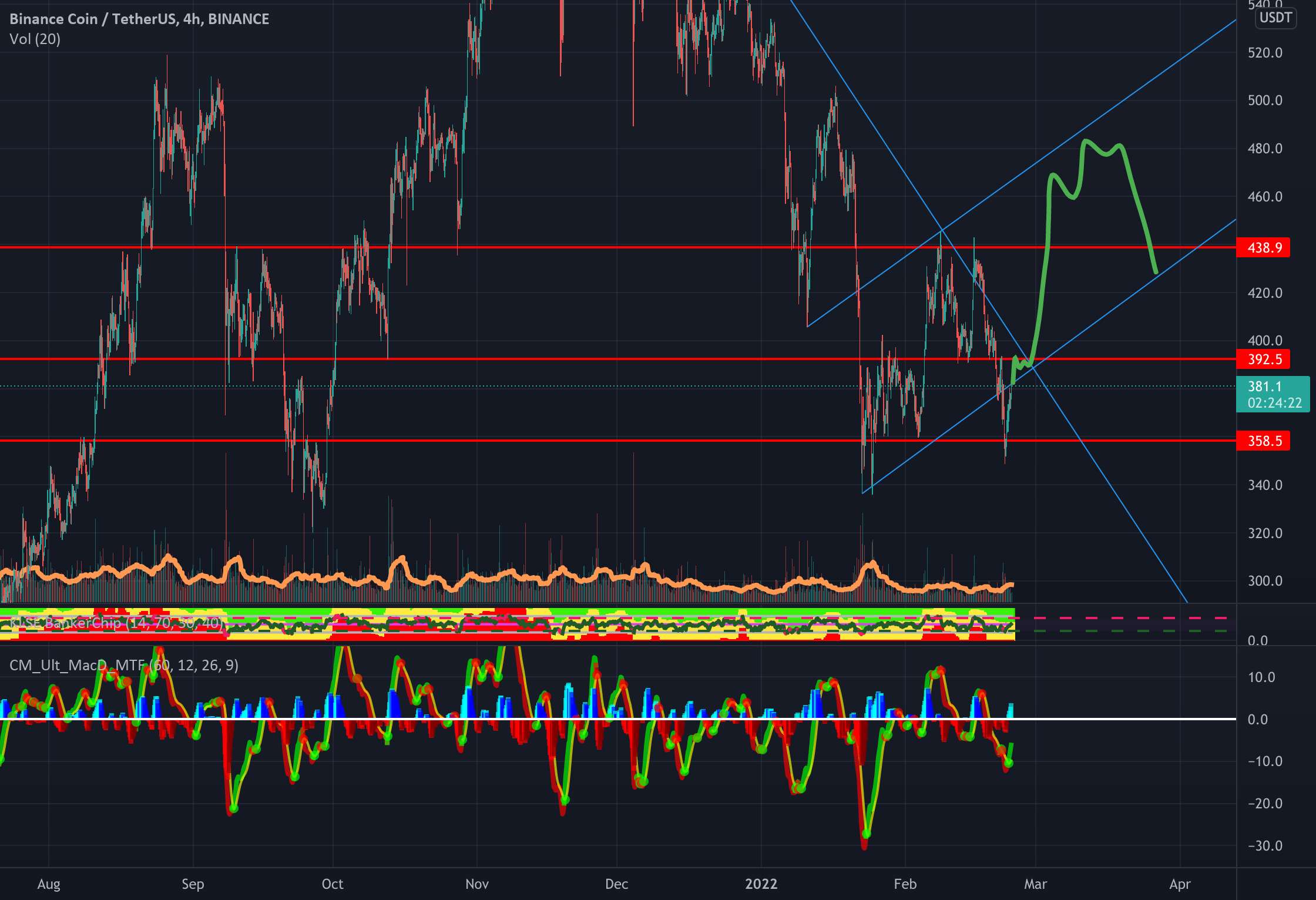
Task: Click the 400.0 price axis value
Action: [1265, 341]
